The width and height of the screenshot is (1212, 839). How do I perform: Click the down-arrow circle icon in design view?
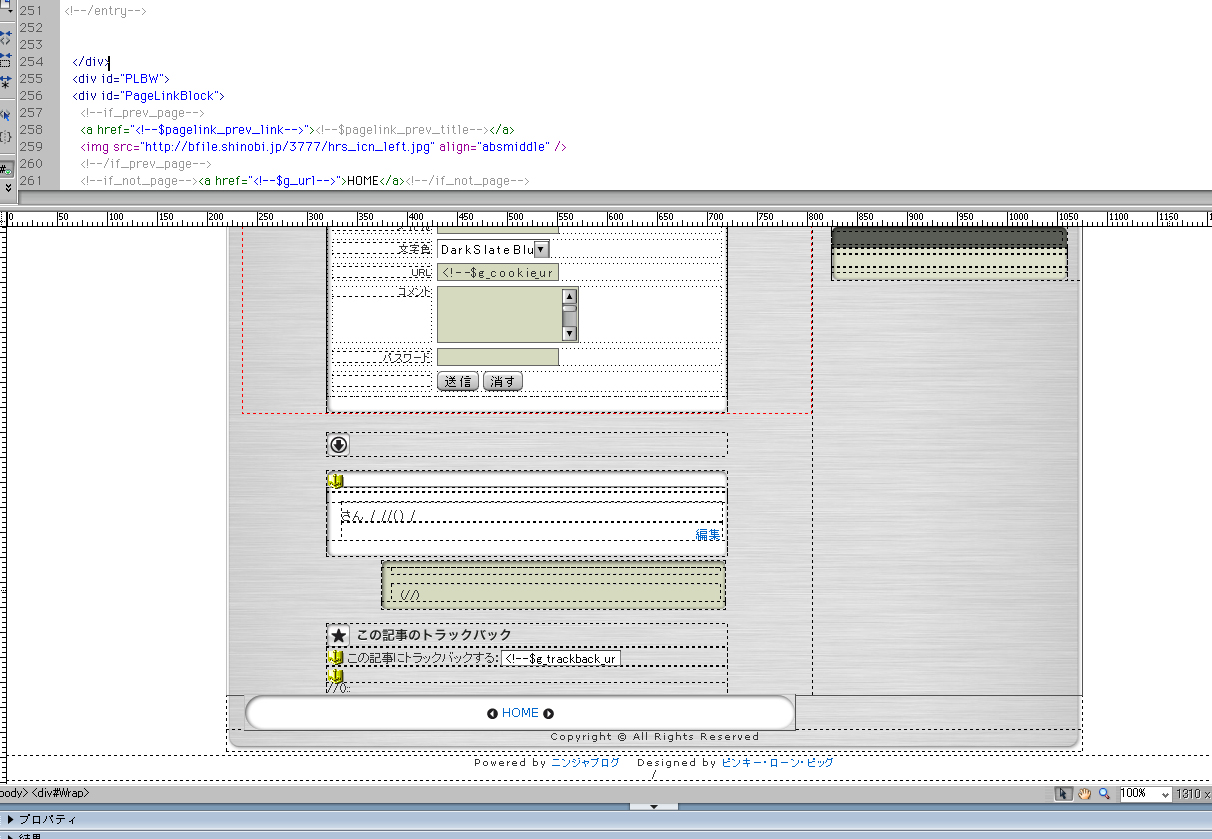pyautogui.click(x=339, y=444)
